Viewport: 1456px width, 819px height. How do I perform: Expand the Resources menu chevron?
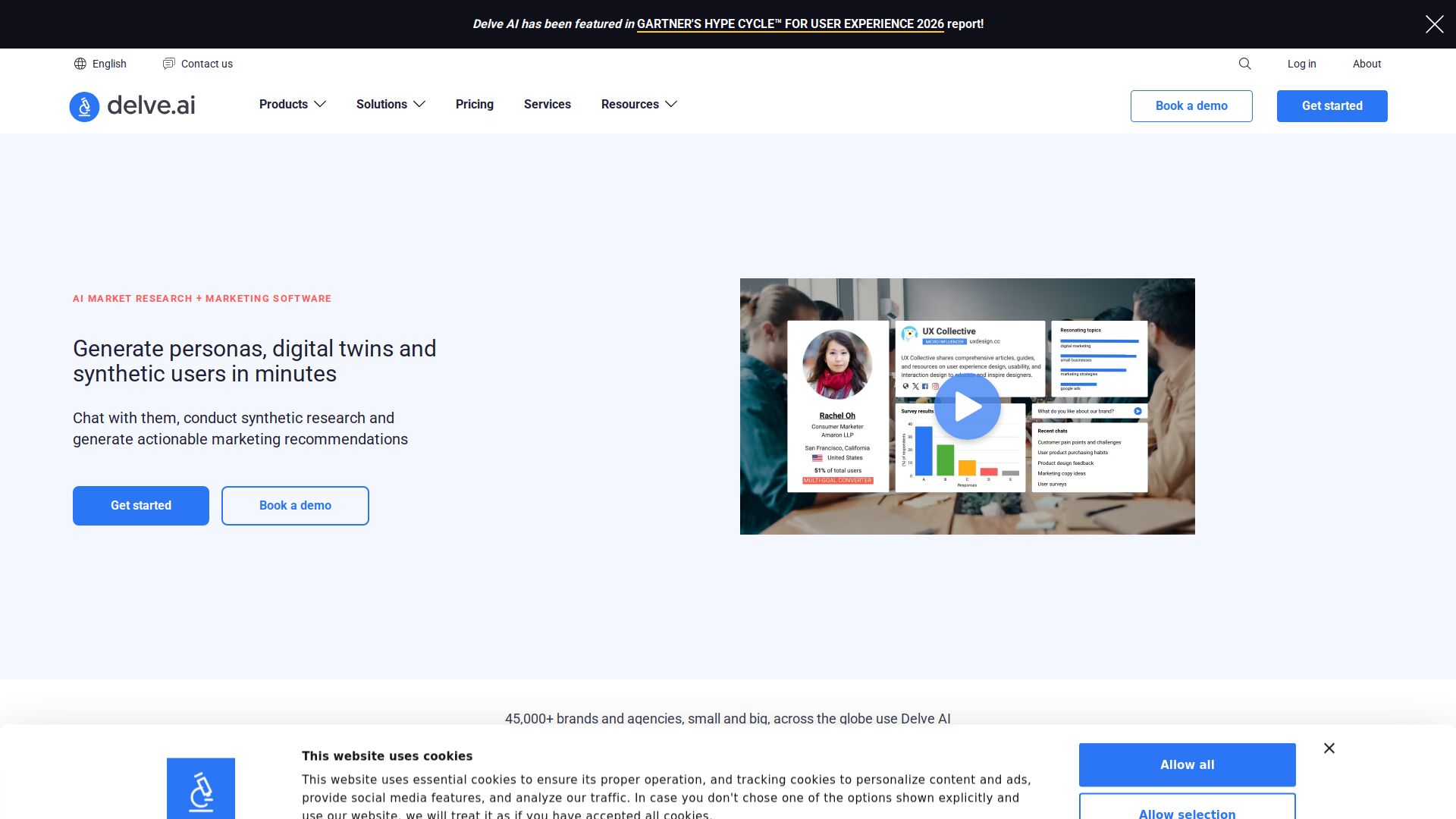click(x=671, y=105)
